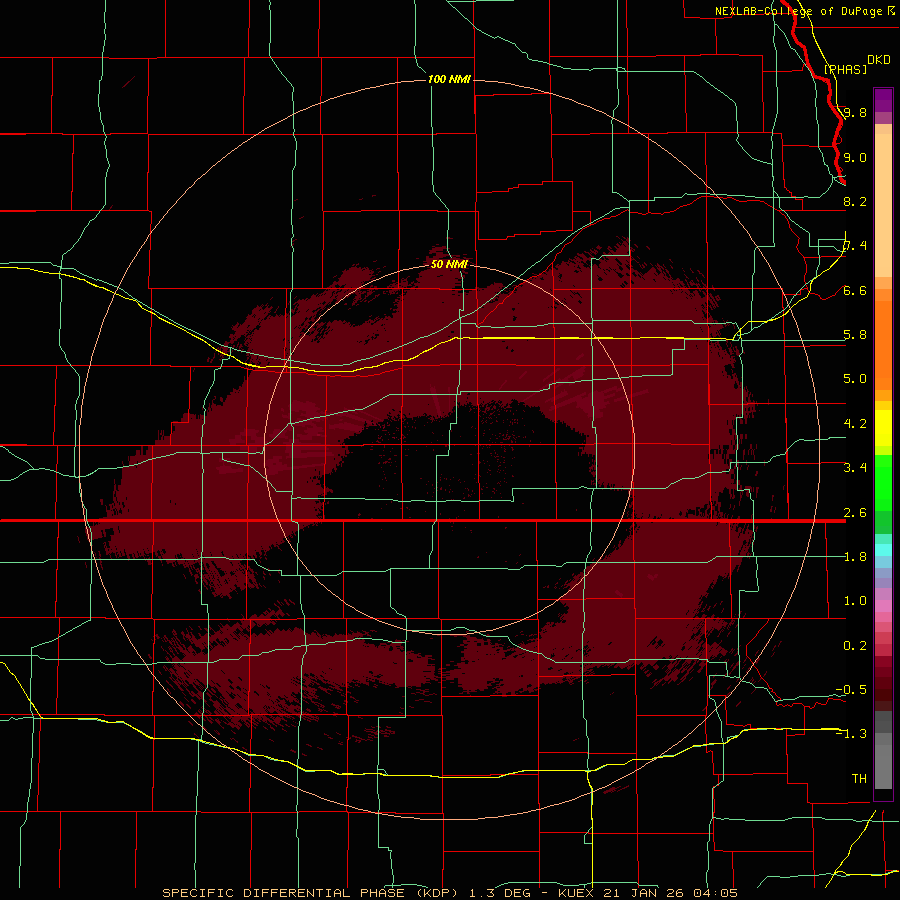Click the 6.6 legend value
Viewport: 900px width, 900px height.
pos(855,290)
